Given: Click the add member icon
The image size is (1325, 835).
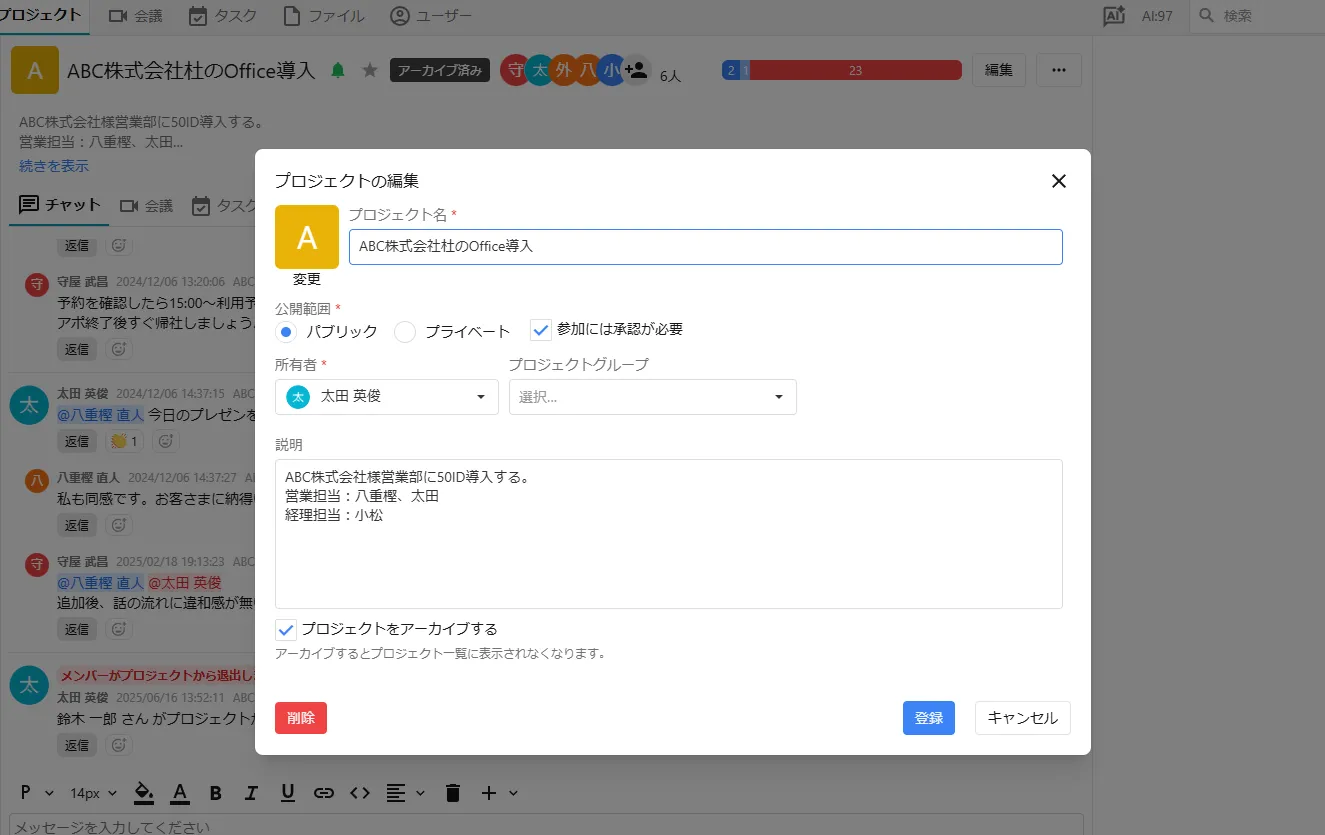Looking at the screenshot, I should point(636,70).
